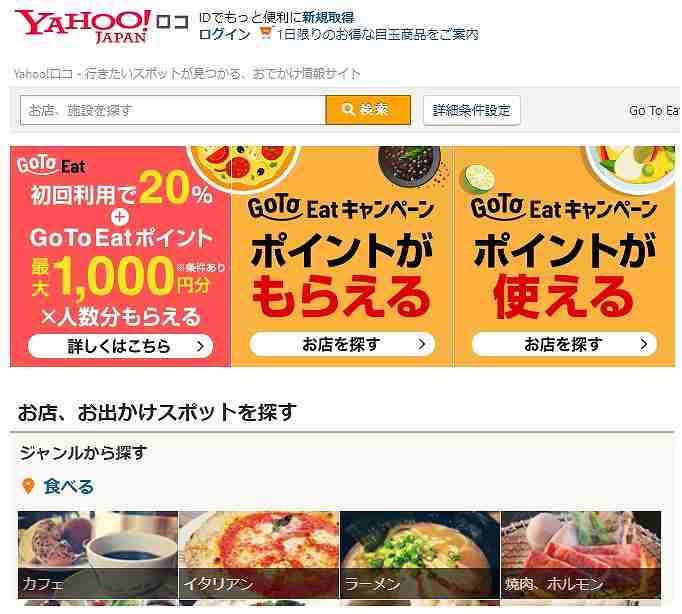Click the 詳細条件設定 button
Image resolution: width=682 pixels, height=614 pixels.
coord(471,110)
